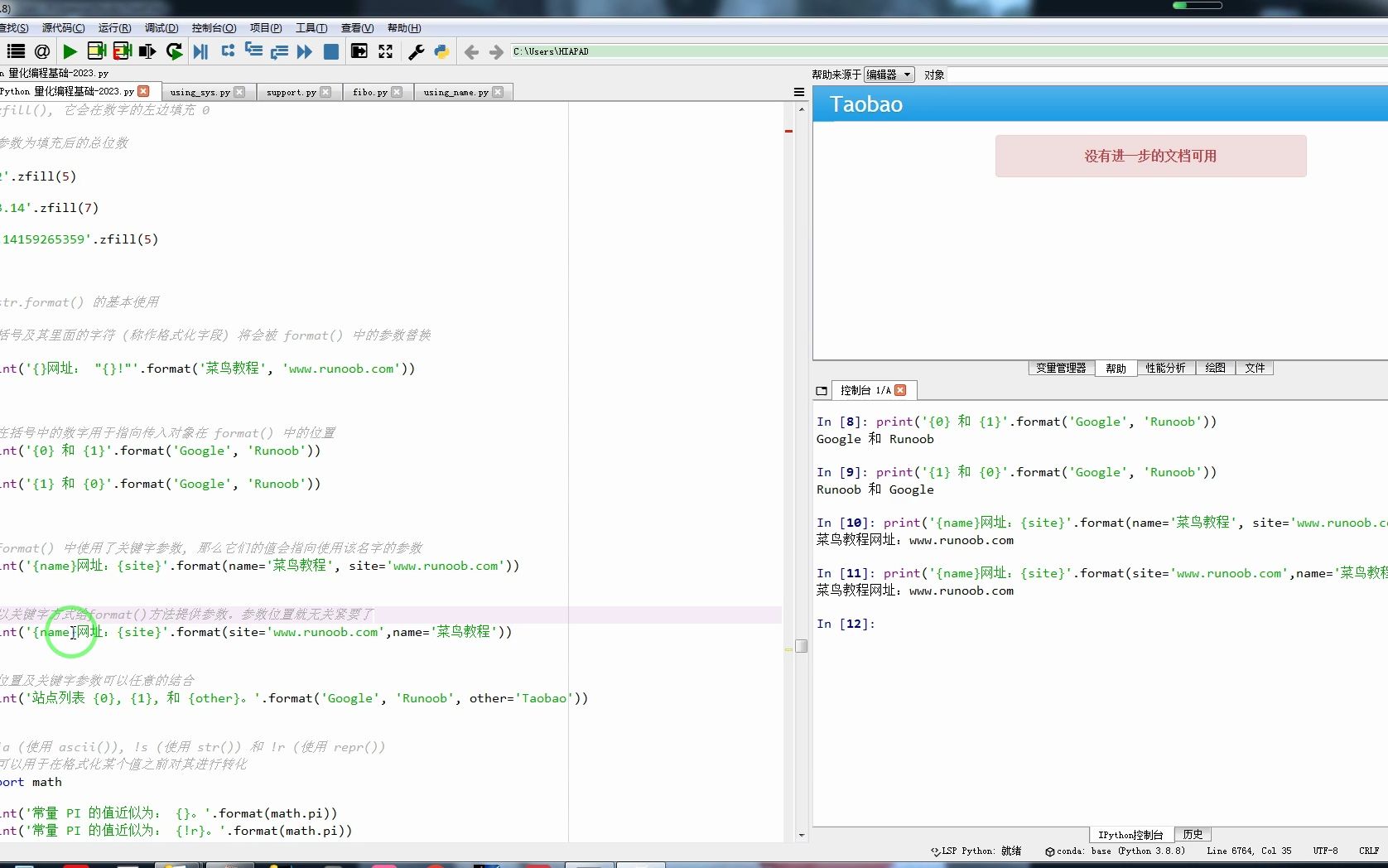Close the support.py tab
This screenshot has height=868, width=1388.
coord(325,92)
